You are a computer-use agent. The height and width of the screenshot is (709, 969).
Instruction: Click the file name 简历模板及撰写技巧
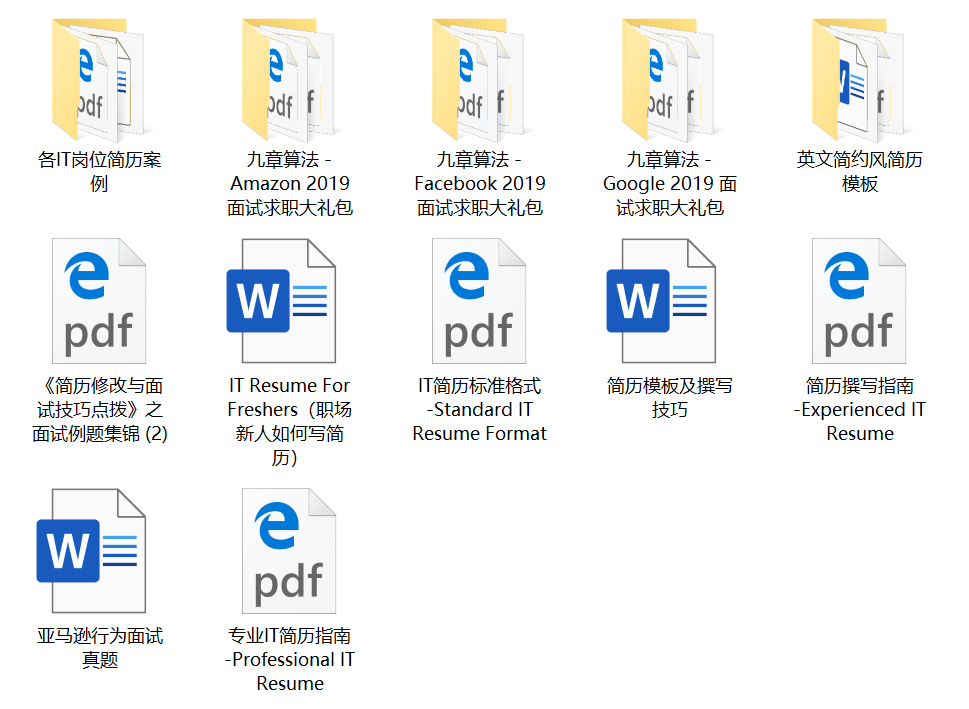(670, 397)
